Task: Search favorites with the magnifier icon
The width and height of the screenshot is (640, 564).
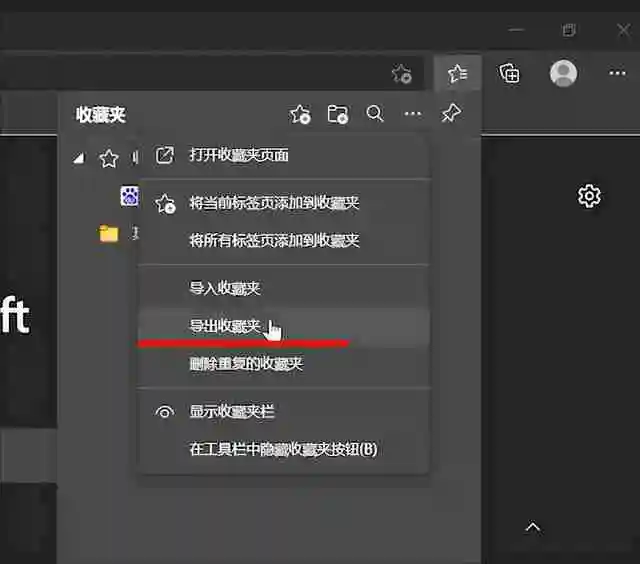Action: (x=375, y=113)
